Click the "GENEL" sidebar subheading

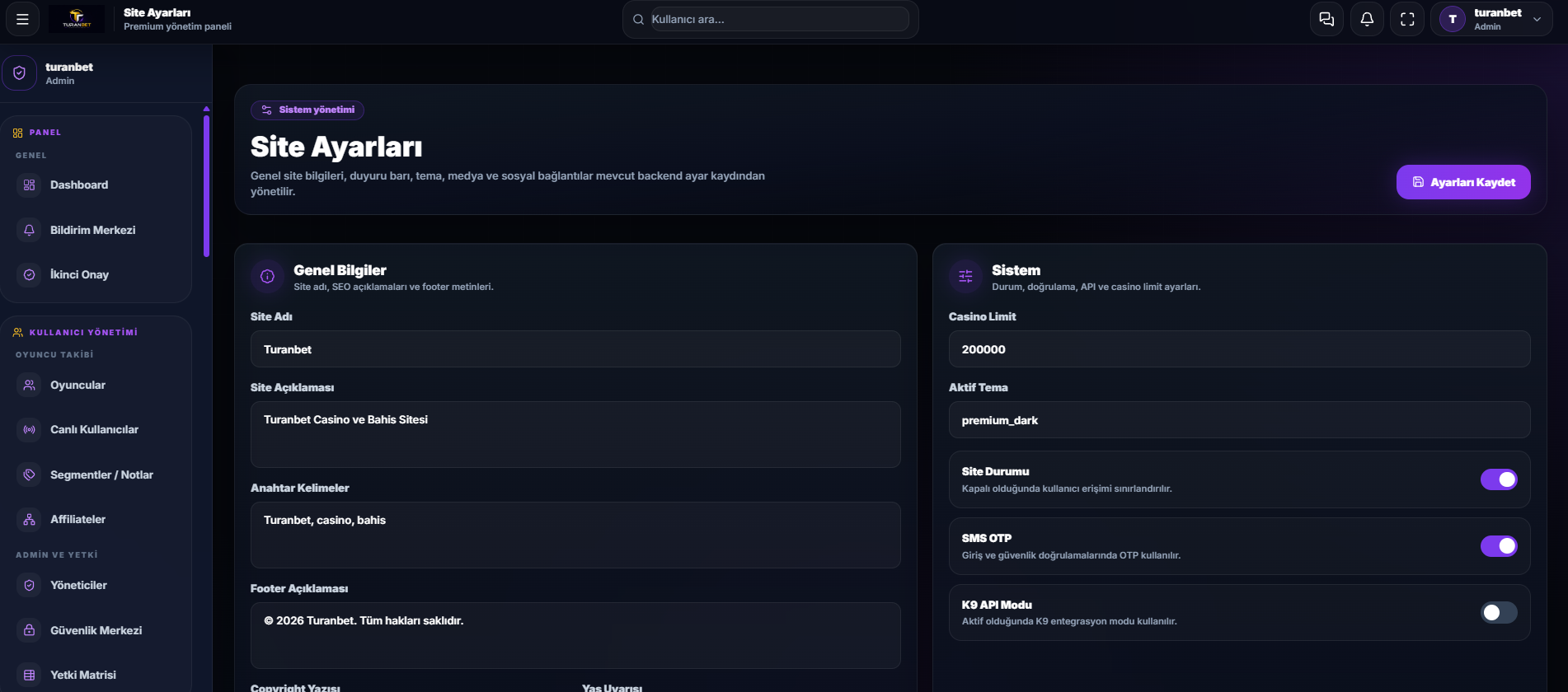[x=31, y=156]
